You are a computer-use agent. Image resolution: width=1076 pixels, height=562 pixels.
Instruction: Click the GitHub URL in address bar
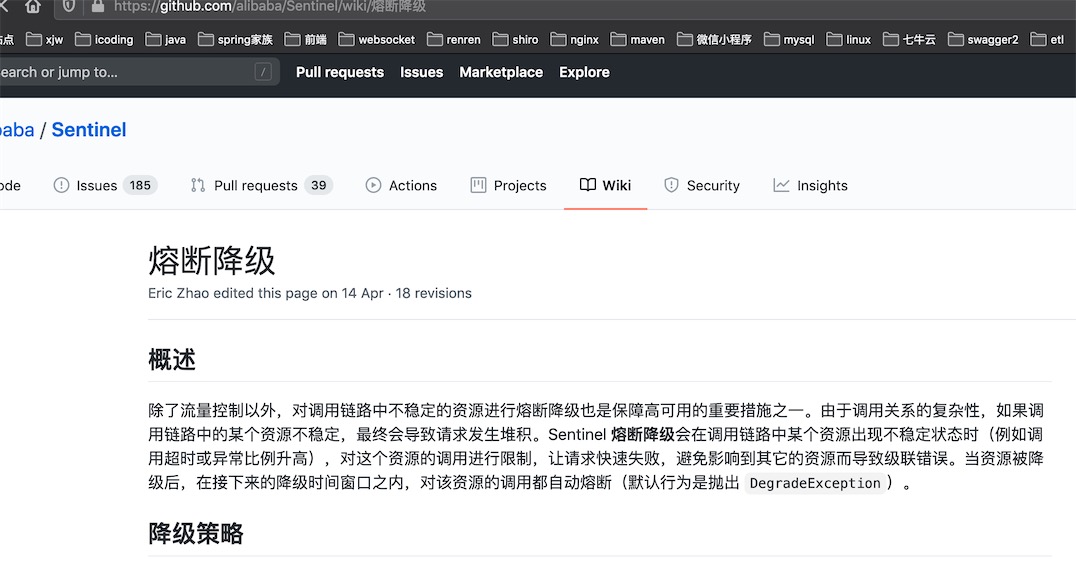pos(270,6)
